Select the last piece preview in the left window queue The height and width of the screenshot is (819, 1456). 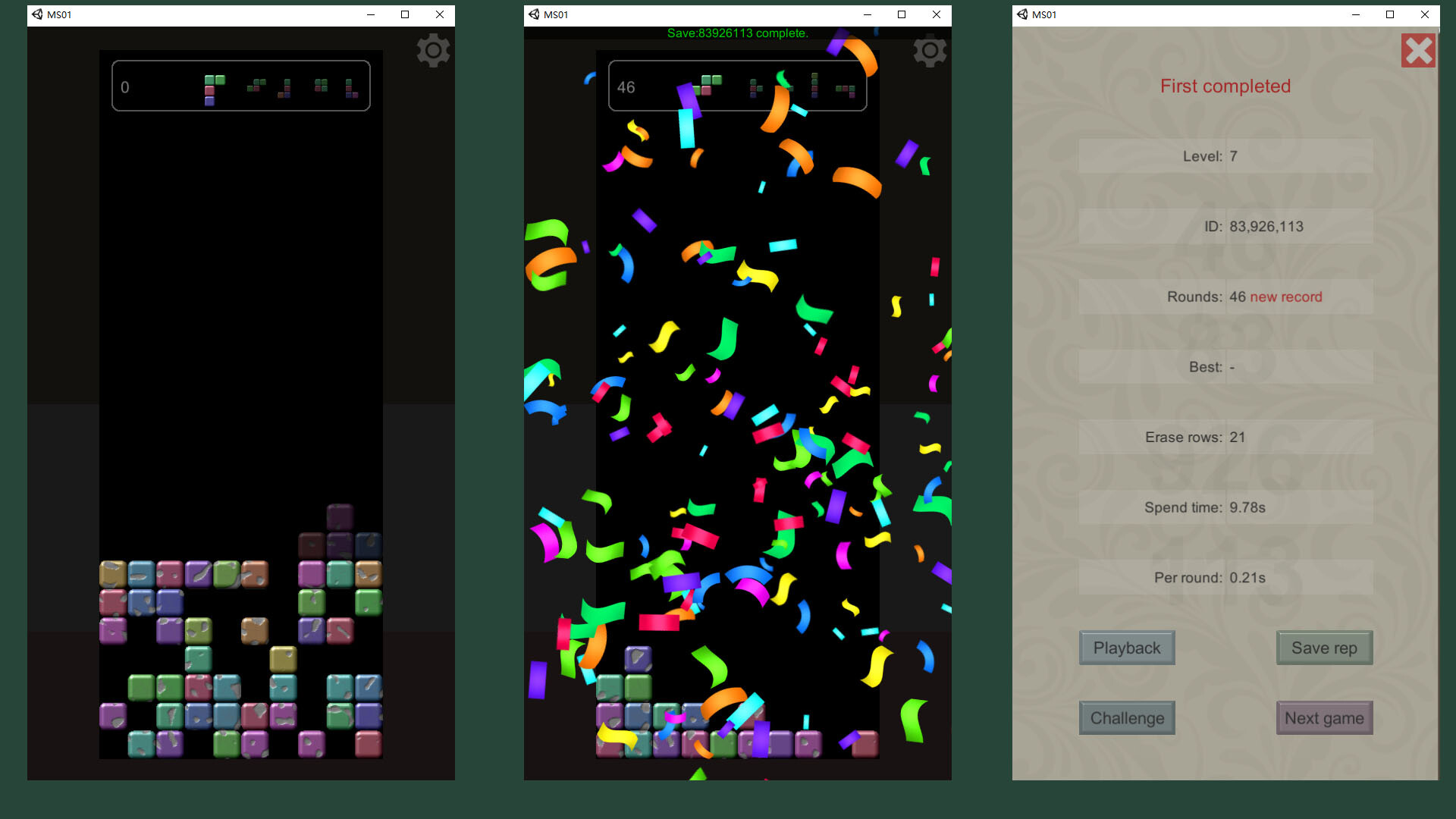(350, 87)
